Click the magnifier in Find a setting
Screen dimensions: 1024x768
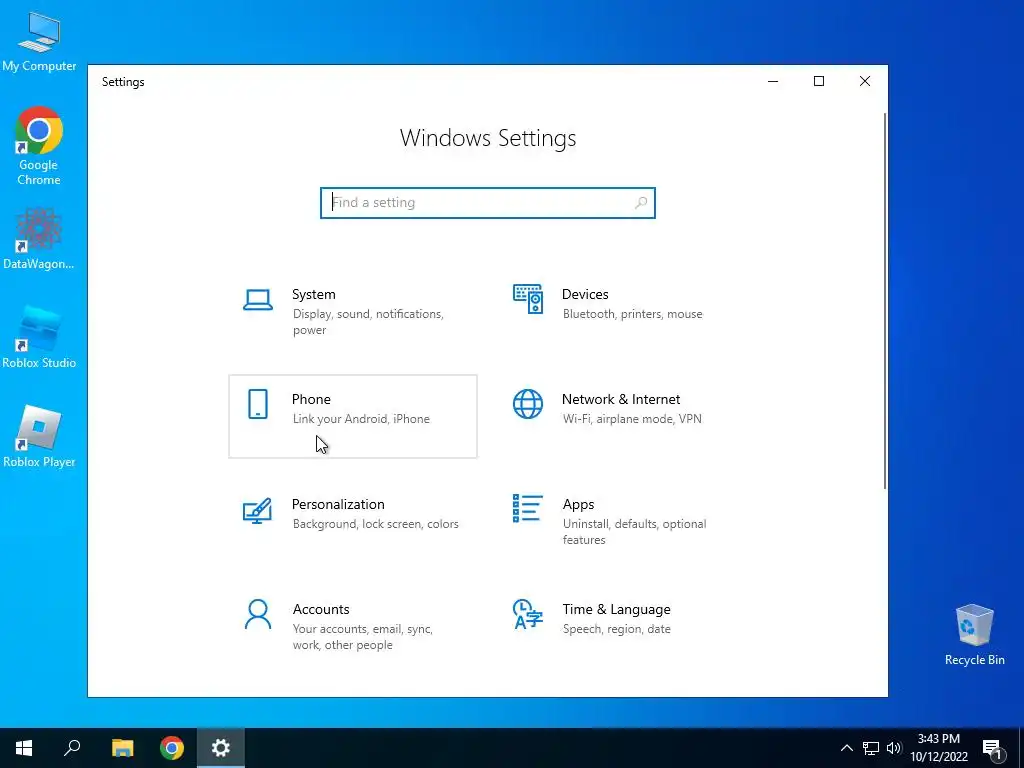click(x=641, y=202)
